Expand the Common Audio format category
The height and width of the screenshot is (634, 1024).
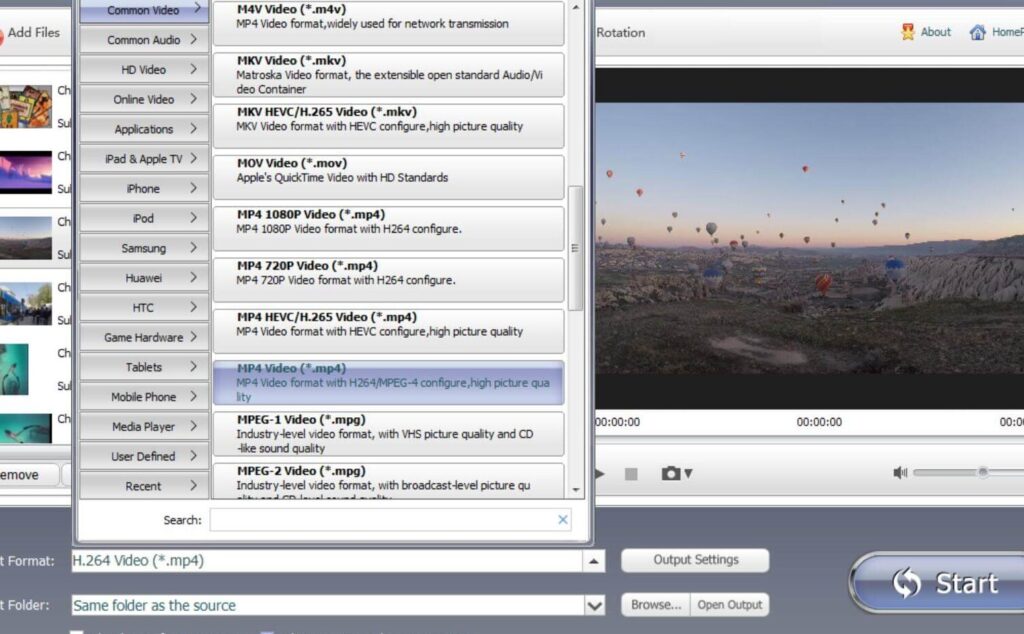[144, 40]
